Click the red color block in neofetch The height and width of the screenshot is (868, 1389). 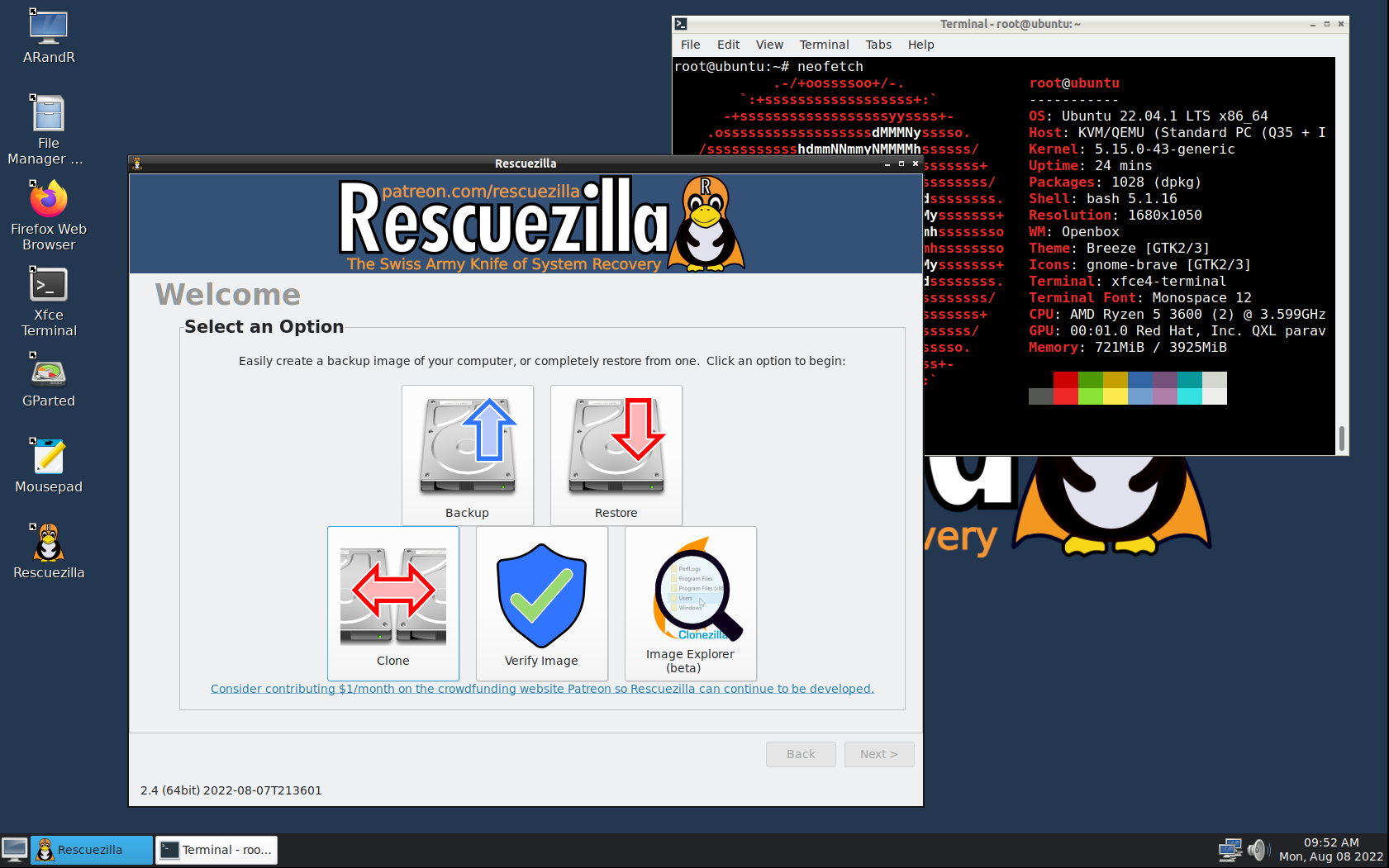[x=1066, y=388]
